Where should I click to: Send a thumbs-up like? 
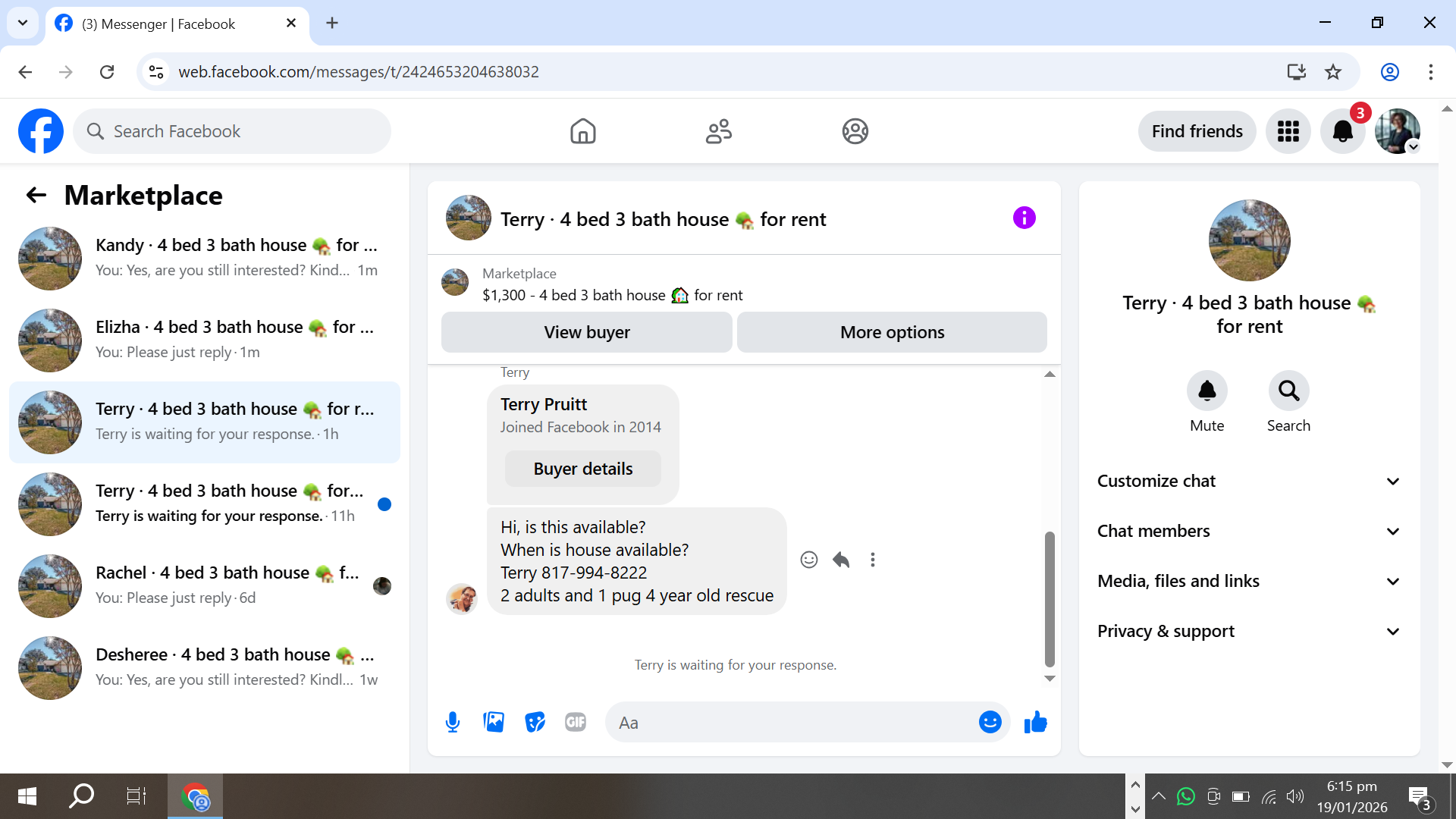click(x=1035, y=722)
